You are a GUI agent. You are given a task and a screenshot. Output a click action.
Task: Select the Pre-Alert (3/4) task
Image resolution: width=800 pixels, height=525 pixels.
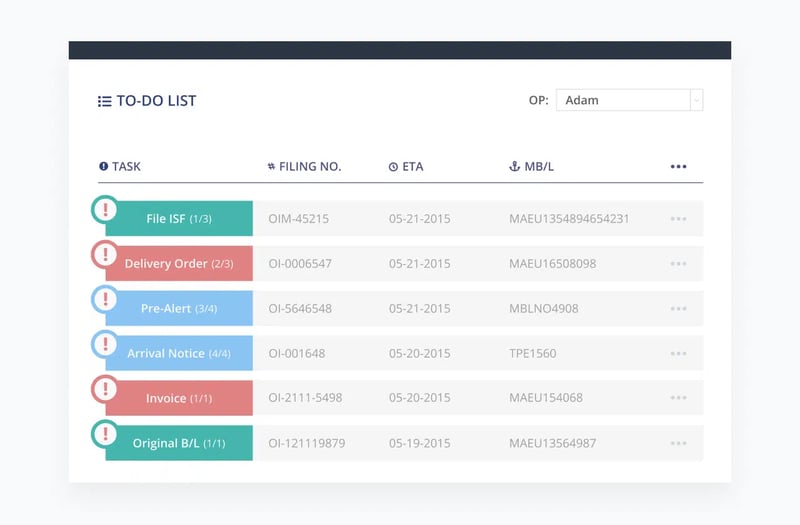click(180, 309)
